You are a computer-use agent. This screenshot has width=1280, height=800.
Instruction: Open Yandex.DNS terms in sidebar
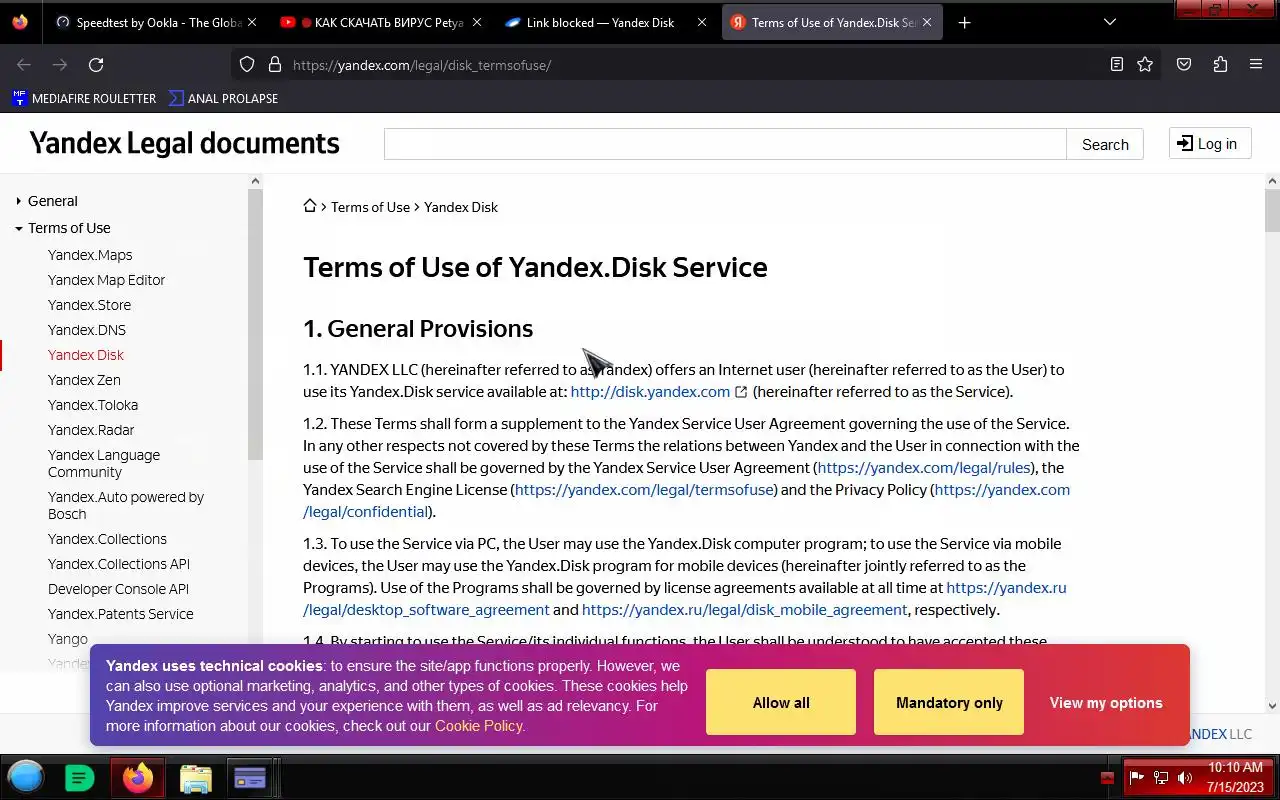(87, 330)
